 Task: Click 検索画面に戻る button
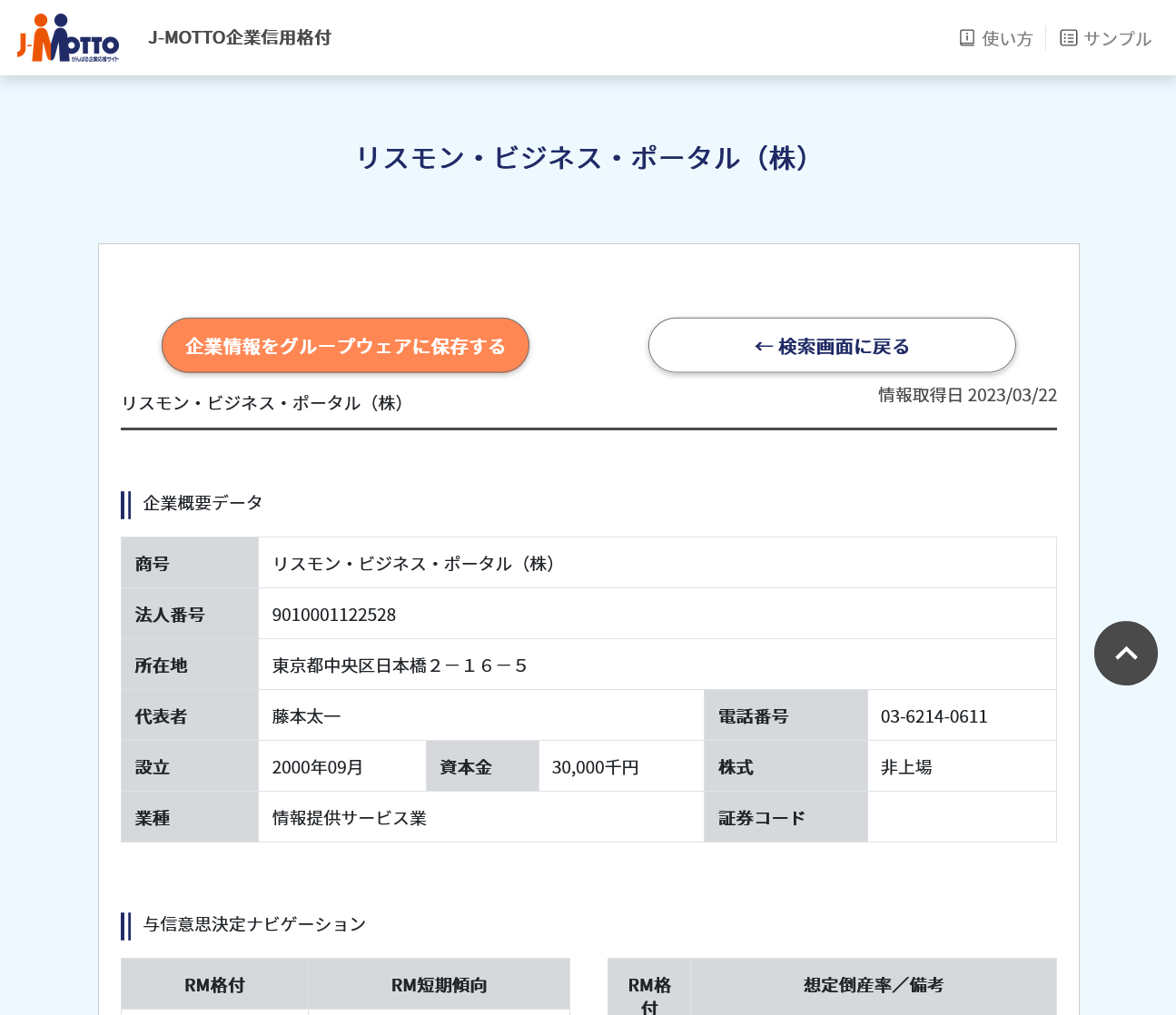tap(832, 345)
